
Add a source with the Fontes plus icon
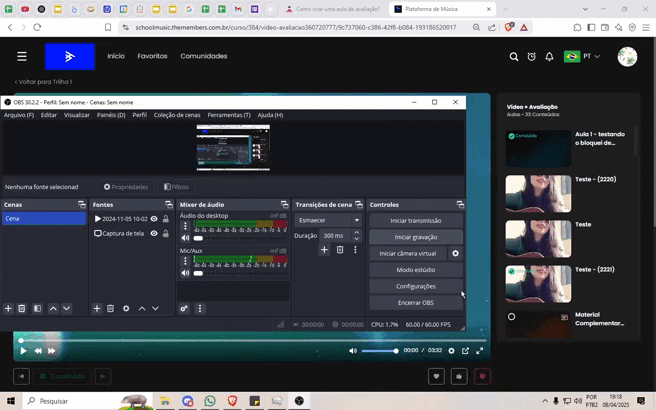(x=97, y=308)
